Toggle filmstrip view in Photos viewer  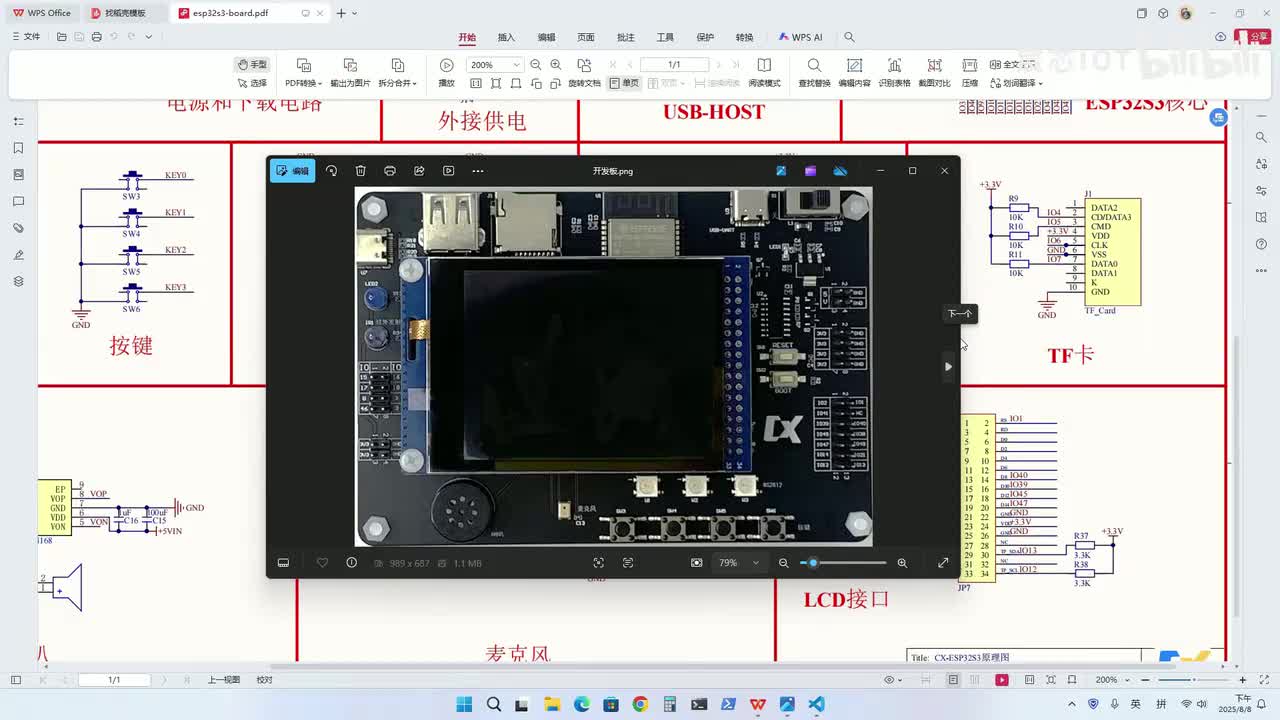click(283, 563)
